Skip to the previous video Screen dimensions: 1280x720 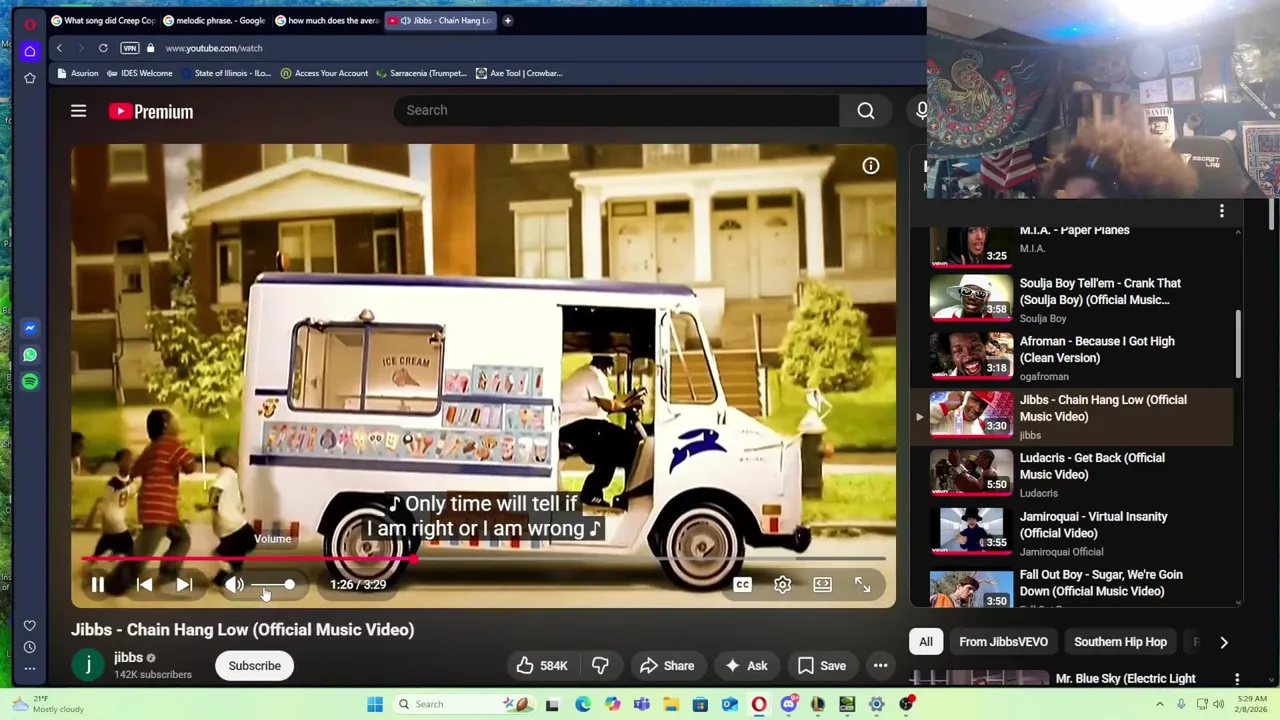[144, 585]
